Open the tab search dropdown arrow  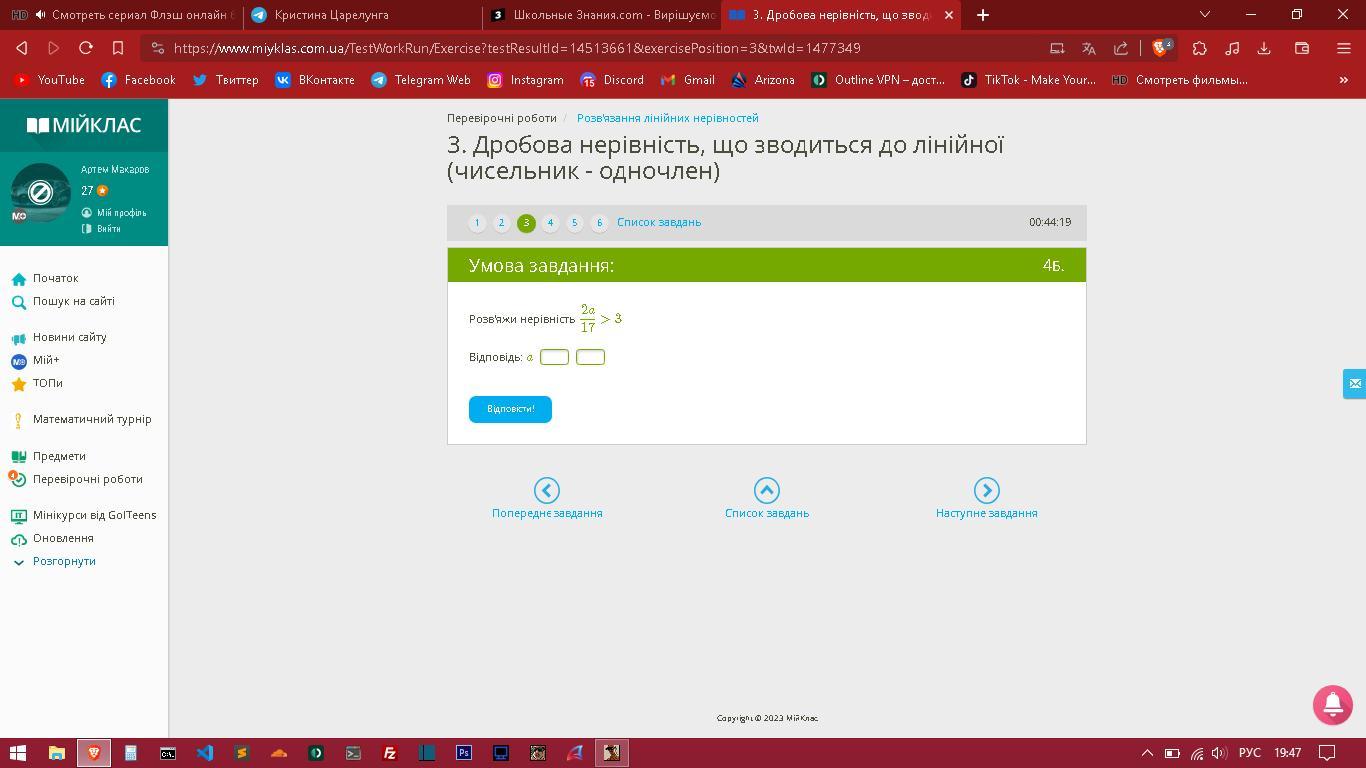coord(1205,14)
